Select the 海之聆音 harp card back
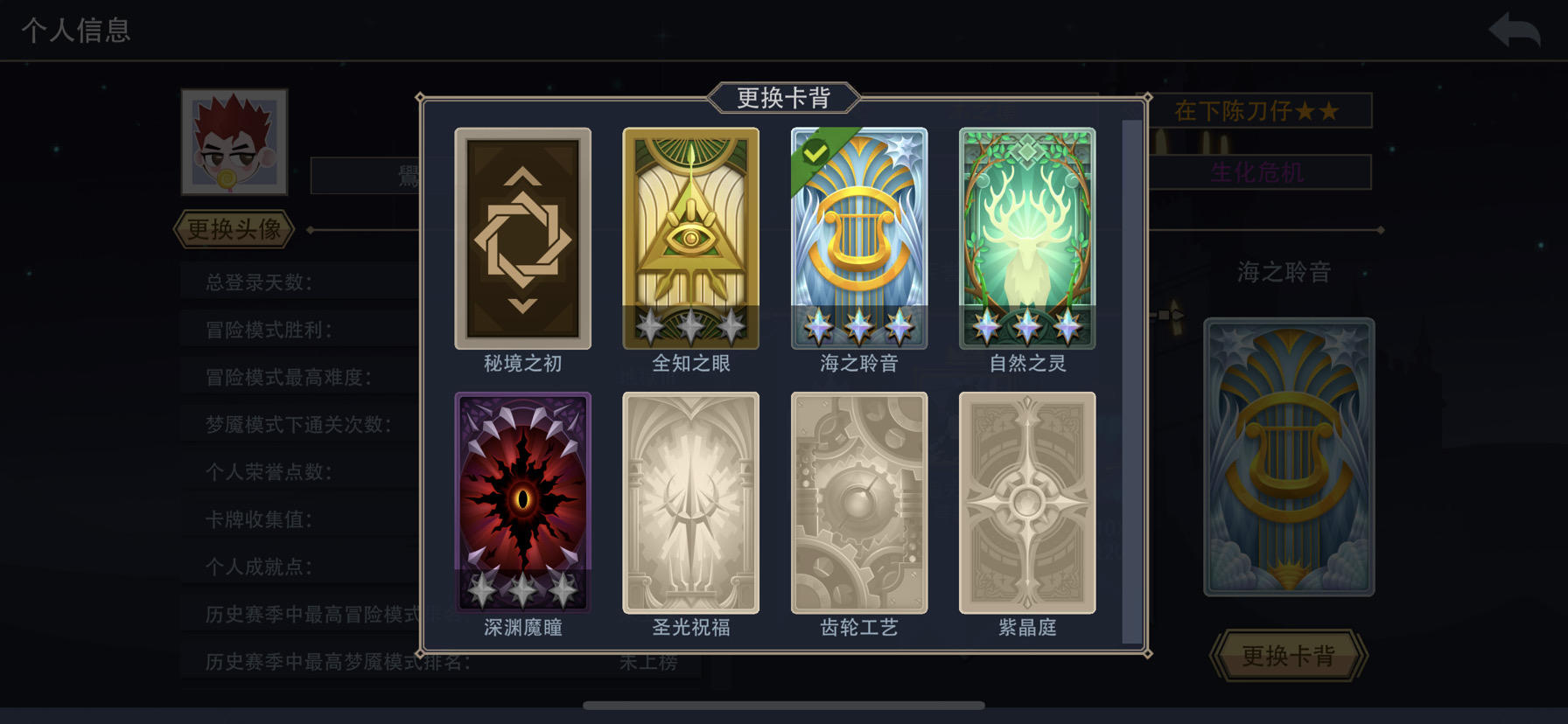 tap(858, 239)
